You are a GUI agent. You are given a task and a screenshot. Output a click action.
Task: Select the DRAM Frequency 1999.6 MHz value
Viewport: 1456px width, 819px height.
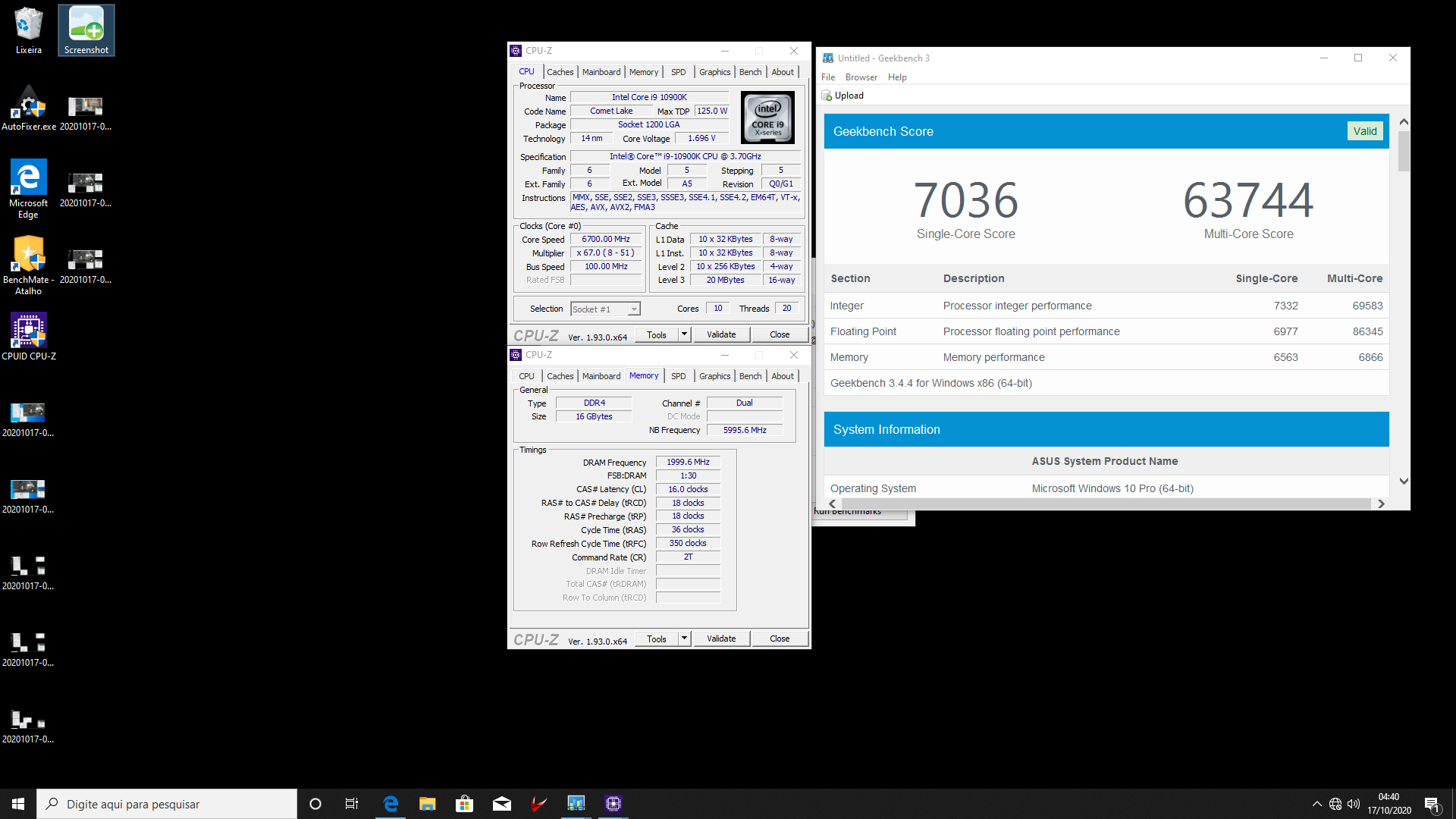[x=689, y=463]
